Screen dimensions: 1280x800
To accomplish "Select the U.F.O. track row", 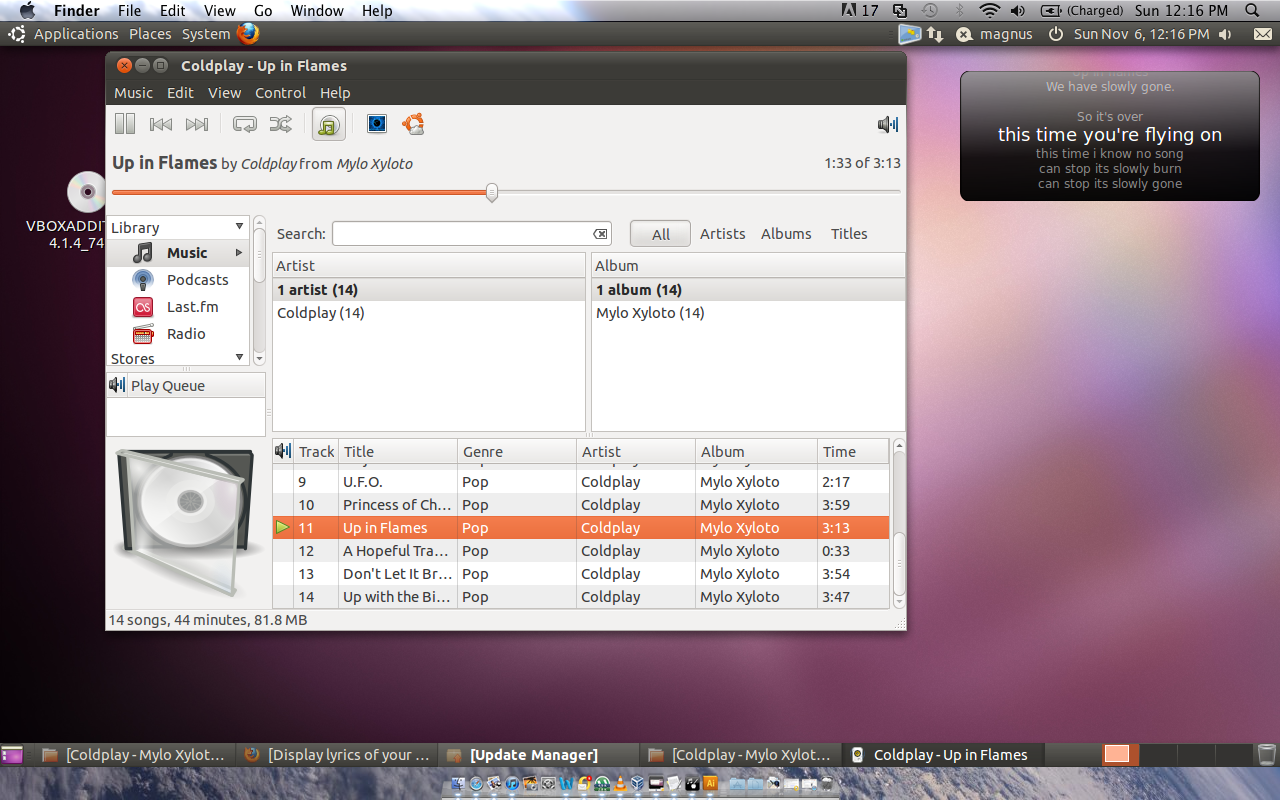I will click(581, 482).
